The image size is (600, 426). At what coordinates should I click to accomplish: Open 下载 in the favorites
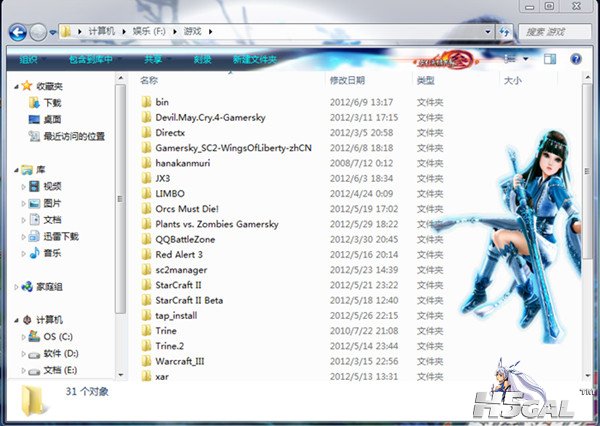pyautogui.click(x=52, y=103)
